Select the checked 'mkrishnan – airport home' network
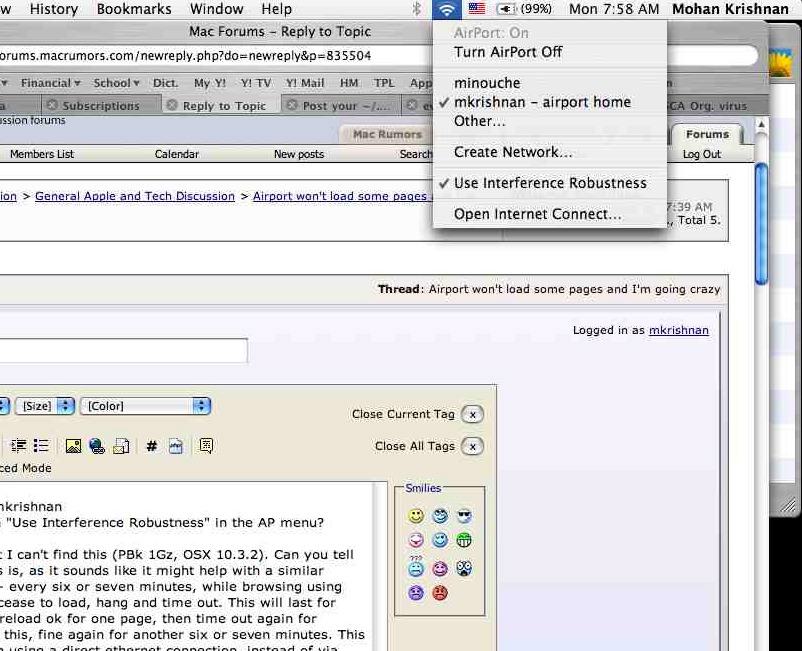802x651 pixels. pyautogui.click(x=550, y=102)
